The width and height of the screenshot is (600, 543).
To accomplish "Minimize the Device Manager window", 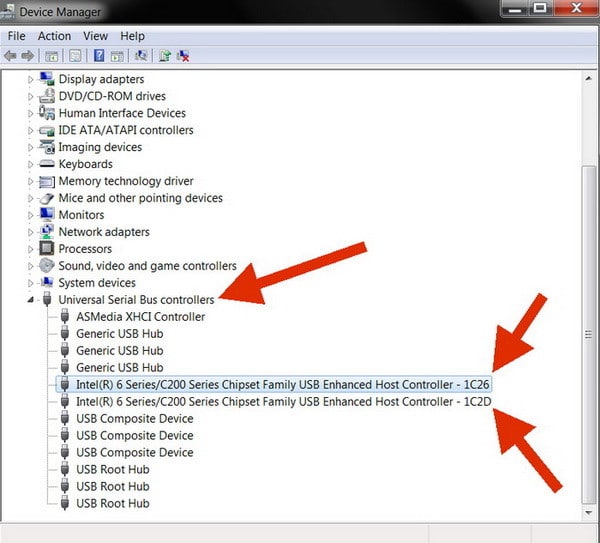I will coord(515,8).
